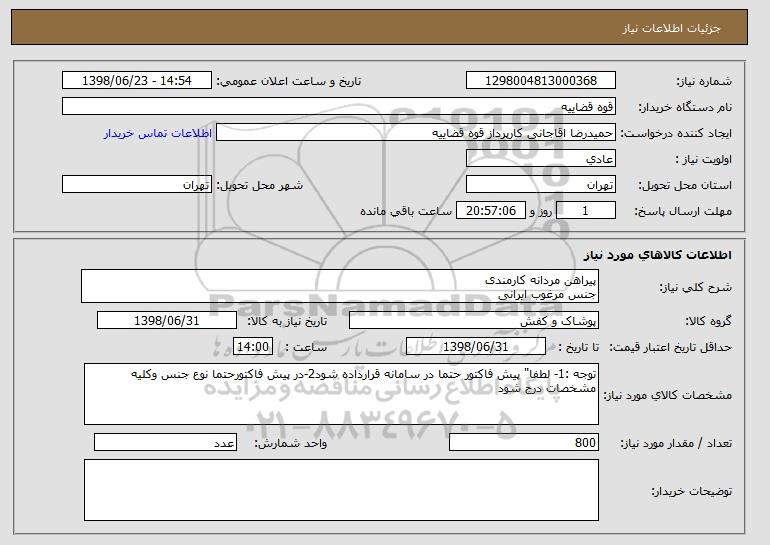Click the request creator field حمیدرضا اقاجانی
Screen dimensions: 770x545
coord(415,133)
